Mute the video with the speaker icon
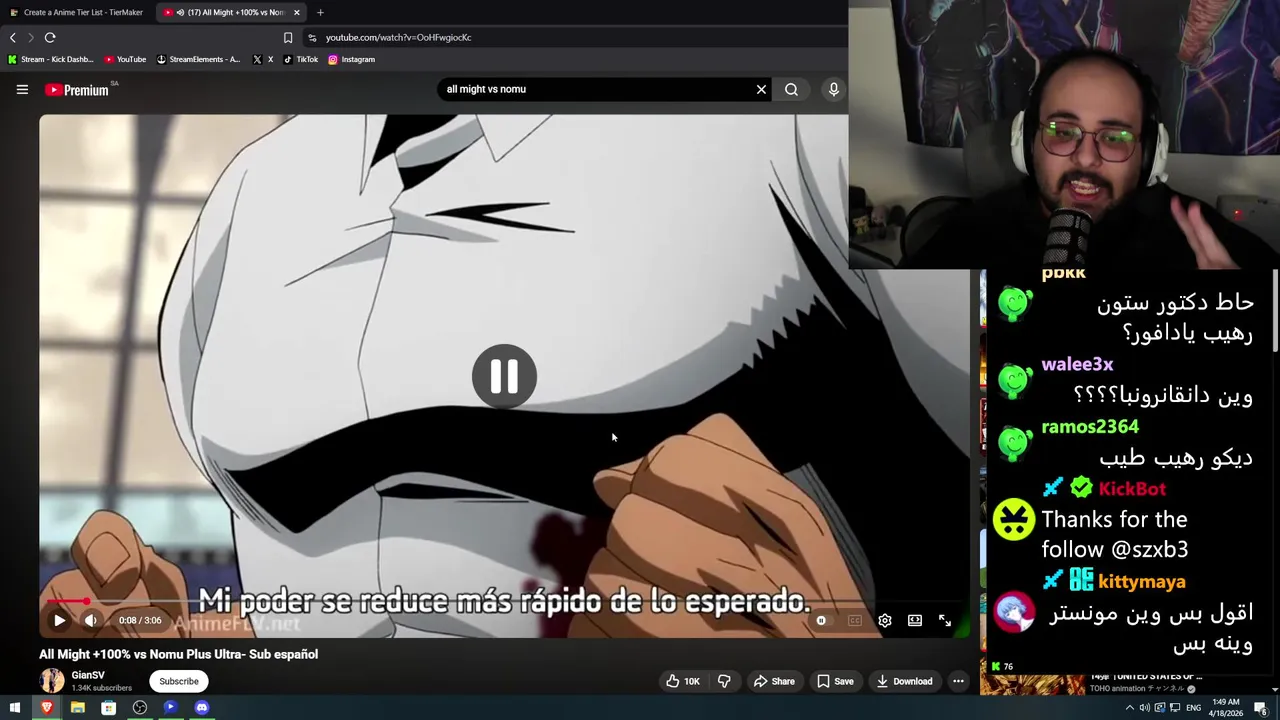1280x720 pixels. [91, 620]
